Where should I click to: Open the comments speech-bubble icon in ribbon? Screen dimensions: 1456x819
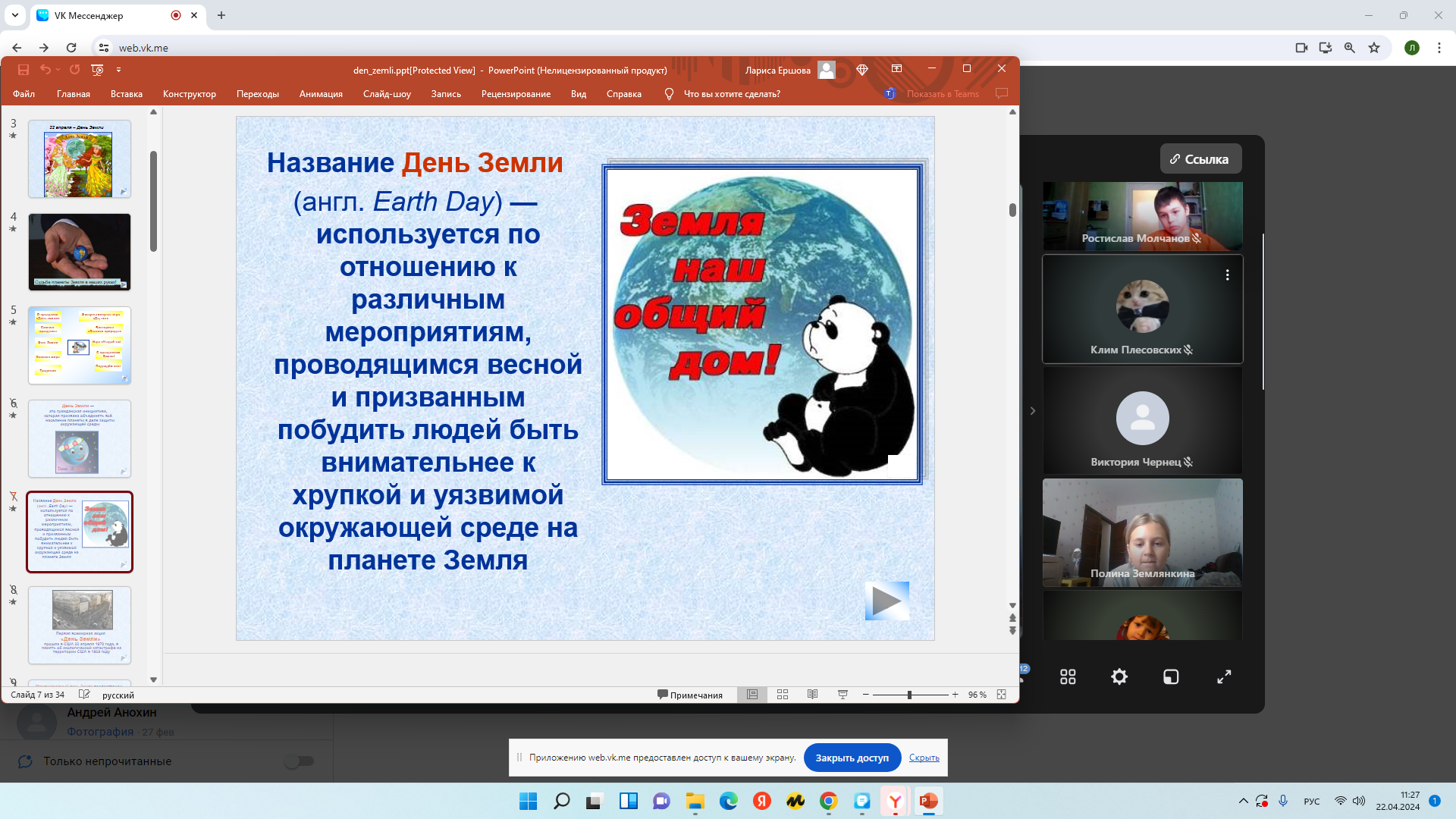coord(1002,94)
